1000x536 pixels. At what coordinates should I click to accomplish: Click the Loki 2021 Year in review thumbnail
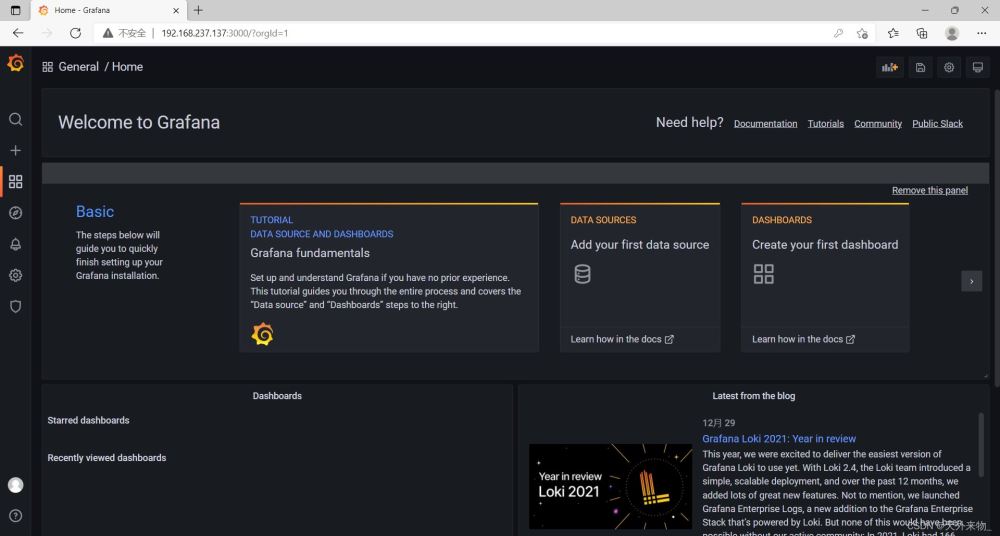coord(610,486)
